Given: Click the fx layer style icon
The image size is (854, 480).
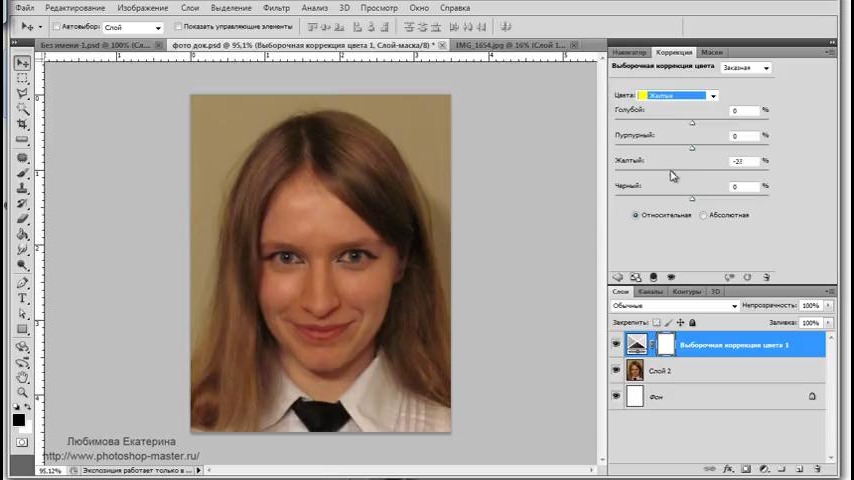Looking at the screenshot, I should point(729,468).
